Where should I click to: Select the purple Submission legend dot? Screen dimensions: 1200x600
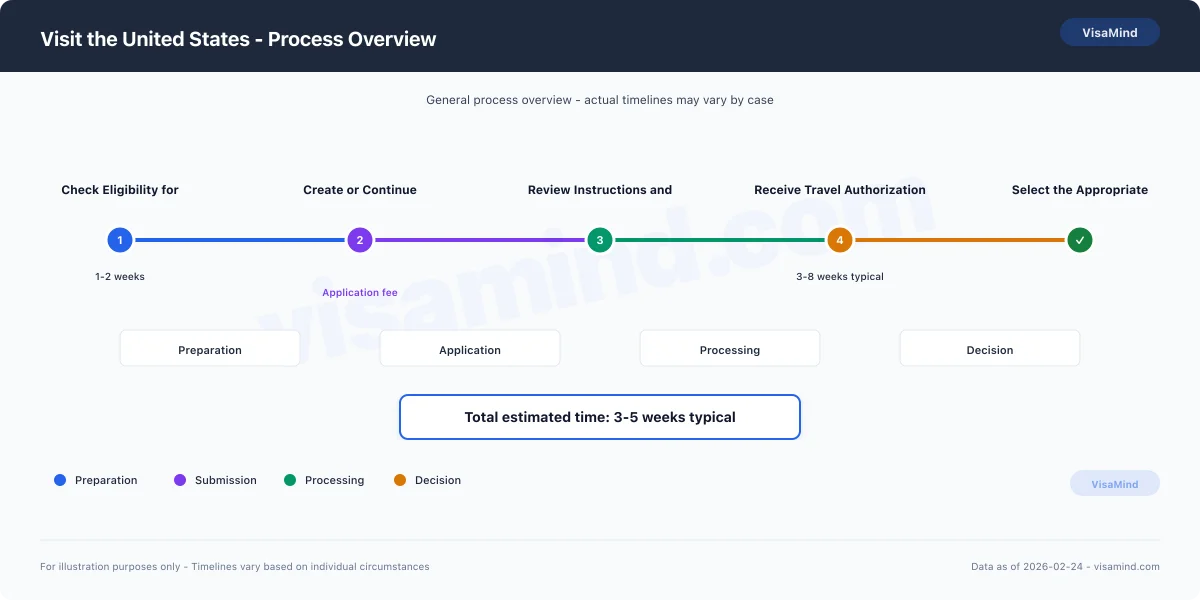coord(180,480)
